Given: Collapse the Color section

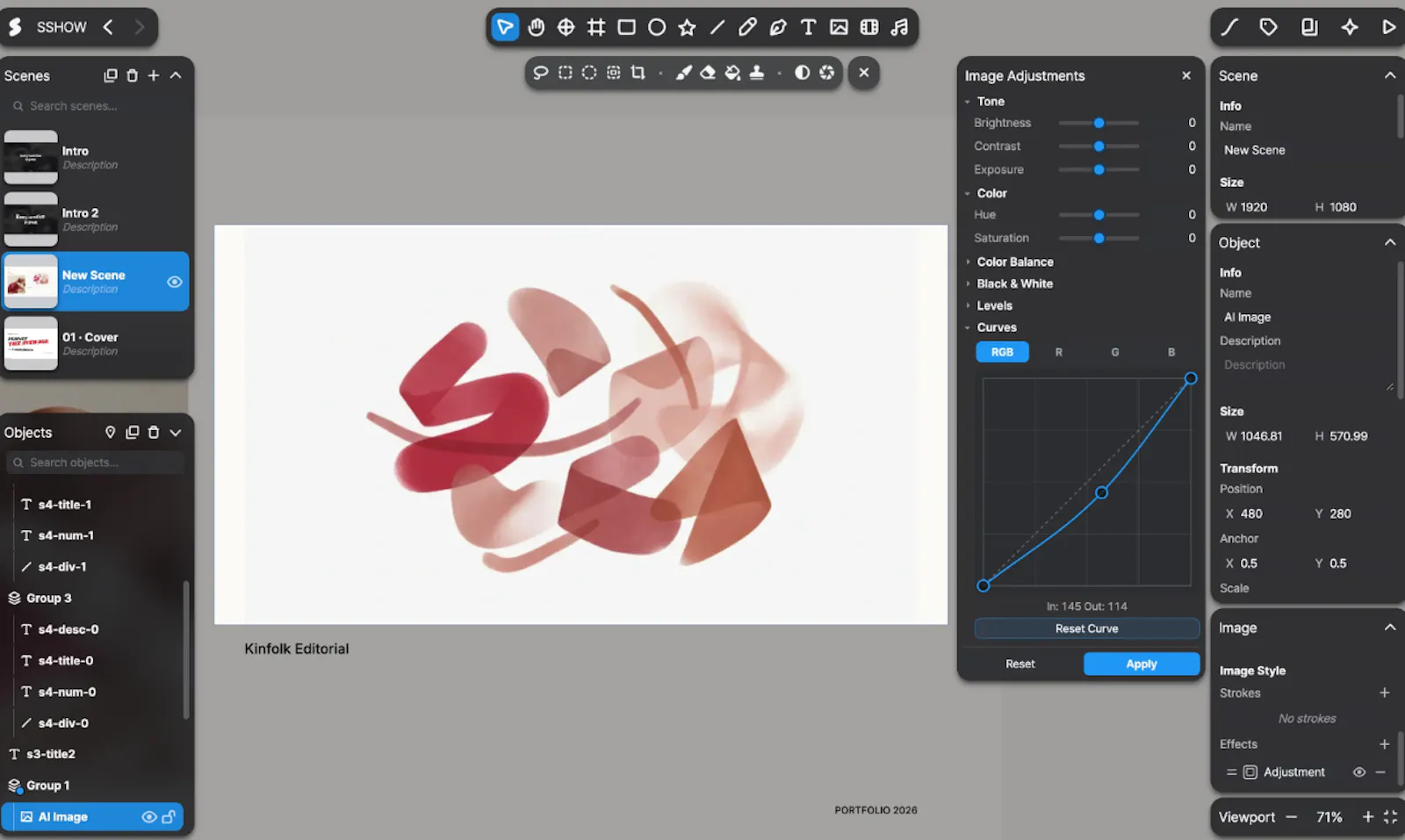Looking at the screenshot, I should coord(968,193).
